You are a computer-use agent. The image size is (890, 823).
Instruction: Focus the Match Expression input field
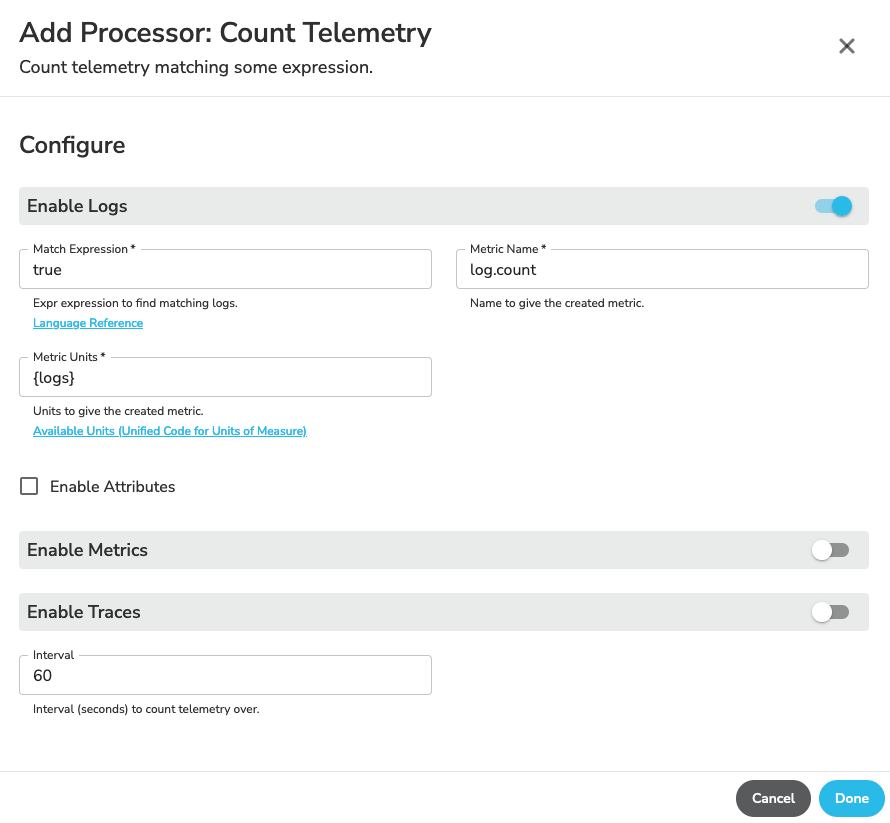(x=225, y=270)
